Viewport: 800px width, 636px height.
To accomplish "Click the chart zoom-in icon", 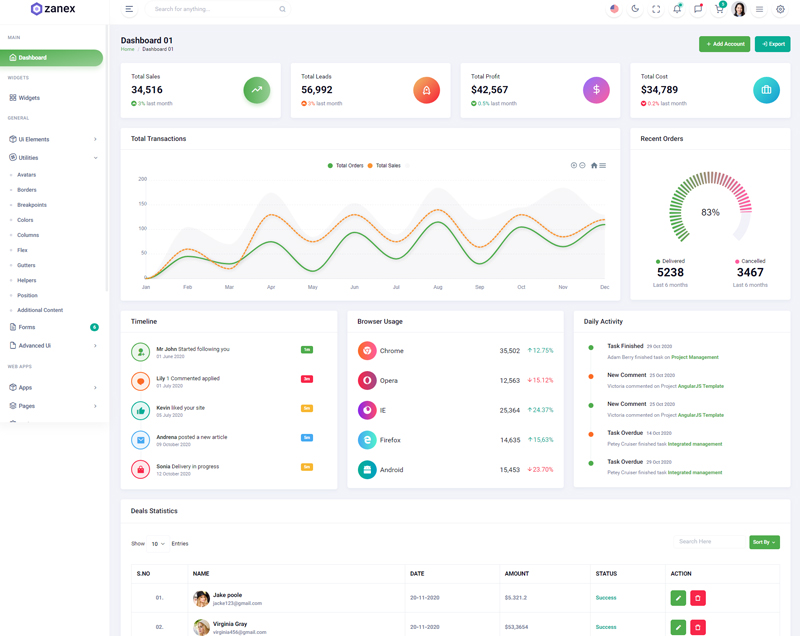I will pyautogui.click(x=574, y=165).
